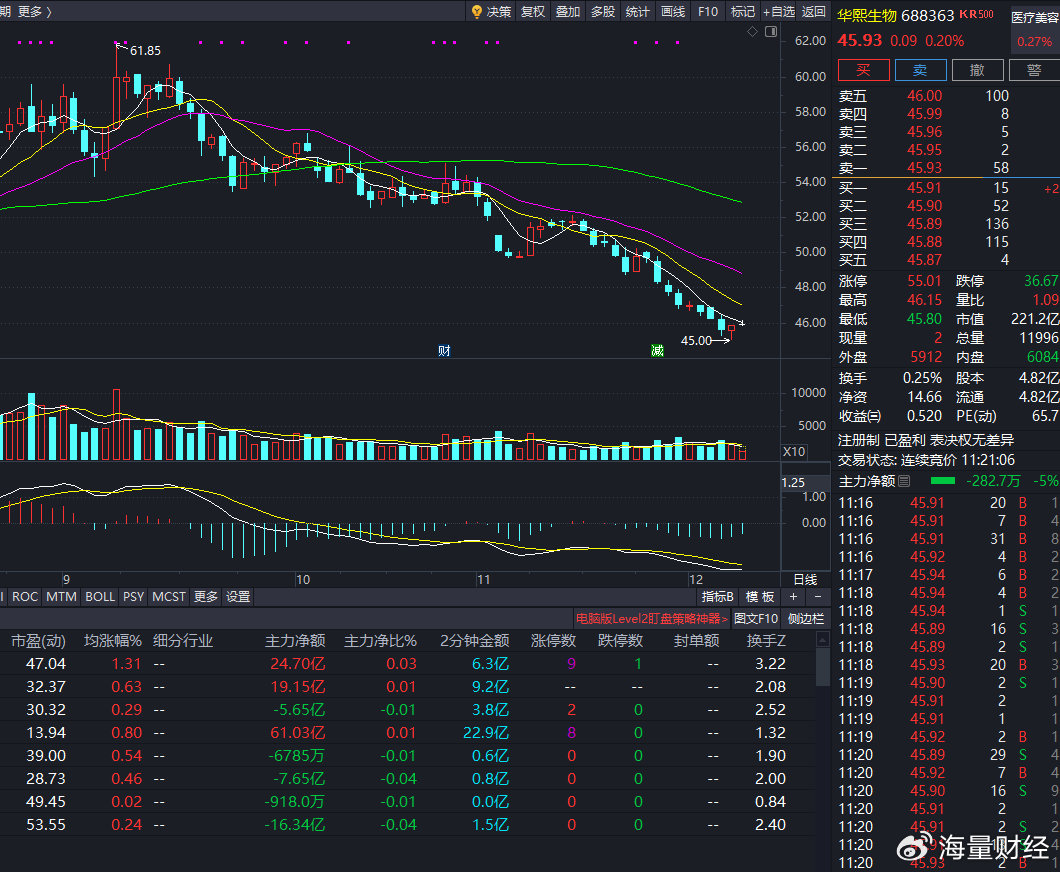The image size is (1060, 872).
Task: Click 涨停 price 55.01
Action: [924, 281]
